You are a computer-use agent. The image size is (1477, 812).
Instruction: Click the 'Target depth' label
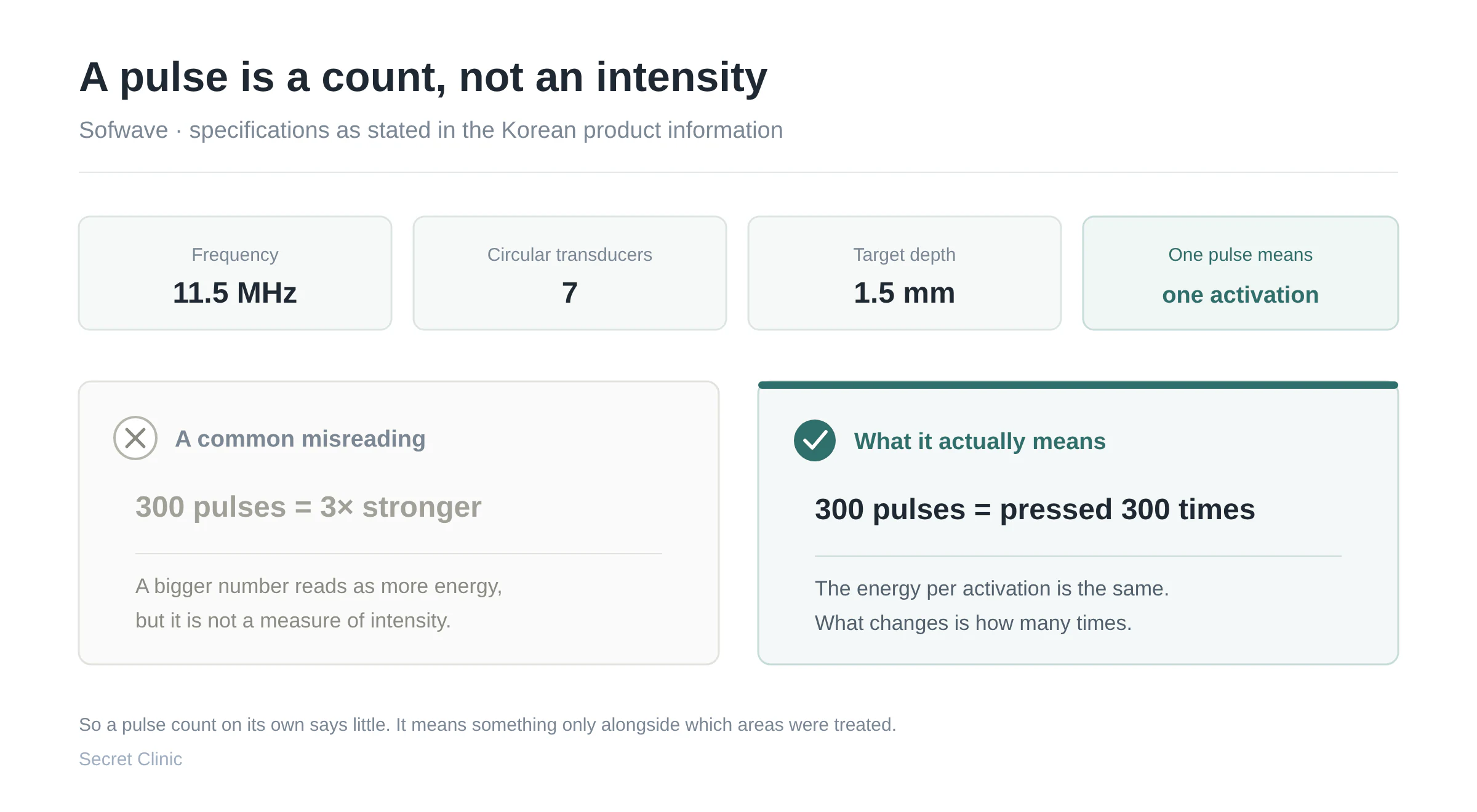click(x=905, y=255)
